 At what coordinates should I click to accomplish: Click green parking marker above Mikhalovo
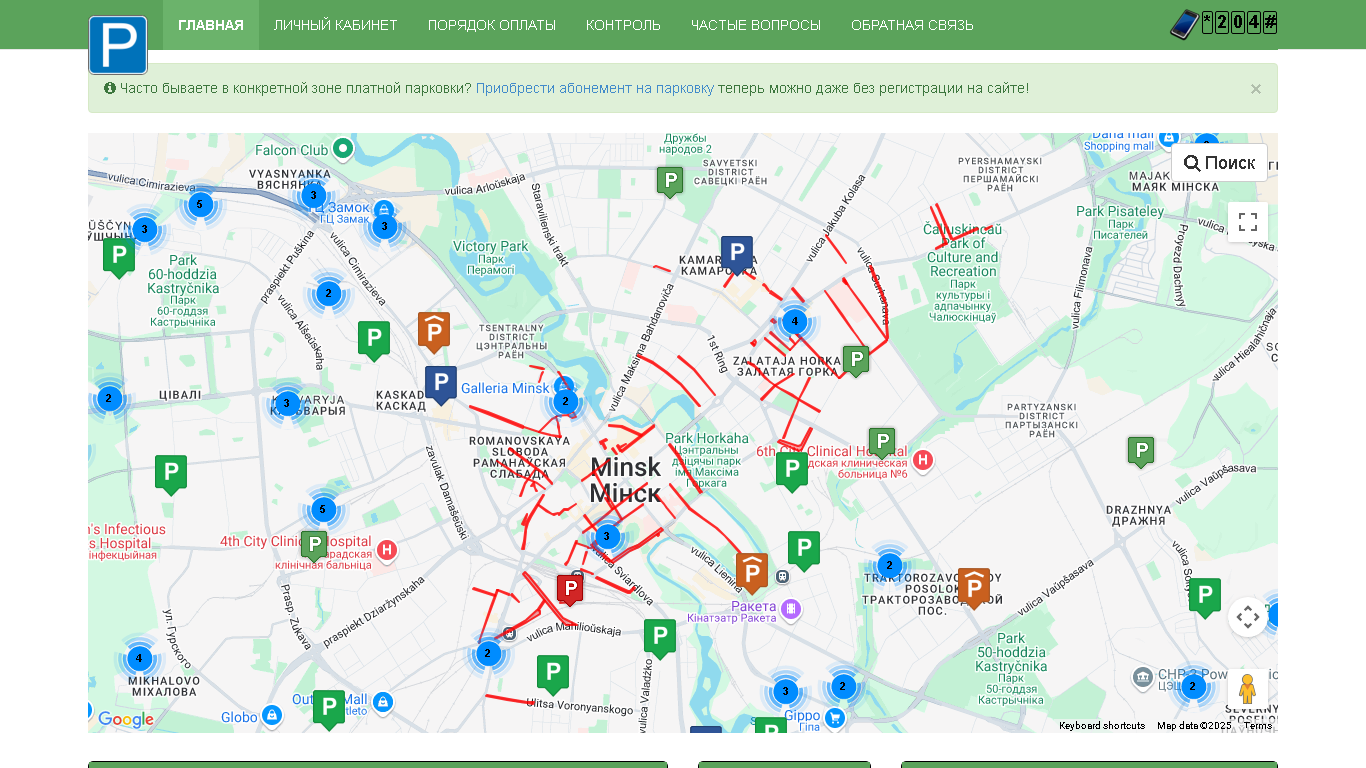(x=171, y=474)
